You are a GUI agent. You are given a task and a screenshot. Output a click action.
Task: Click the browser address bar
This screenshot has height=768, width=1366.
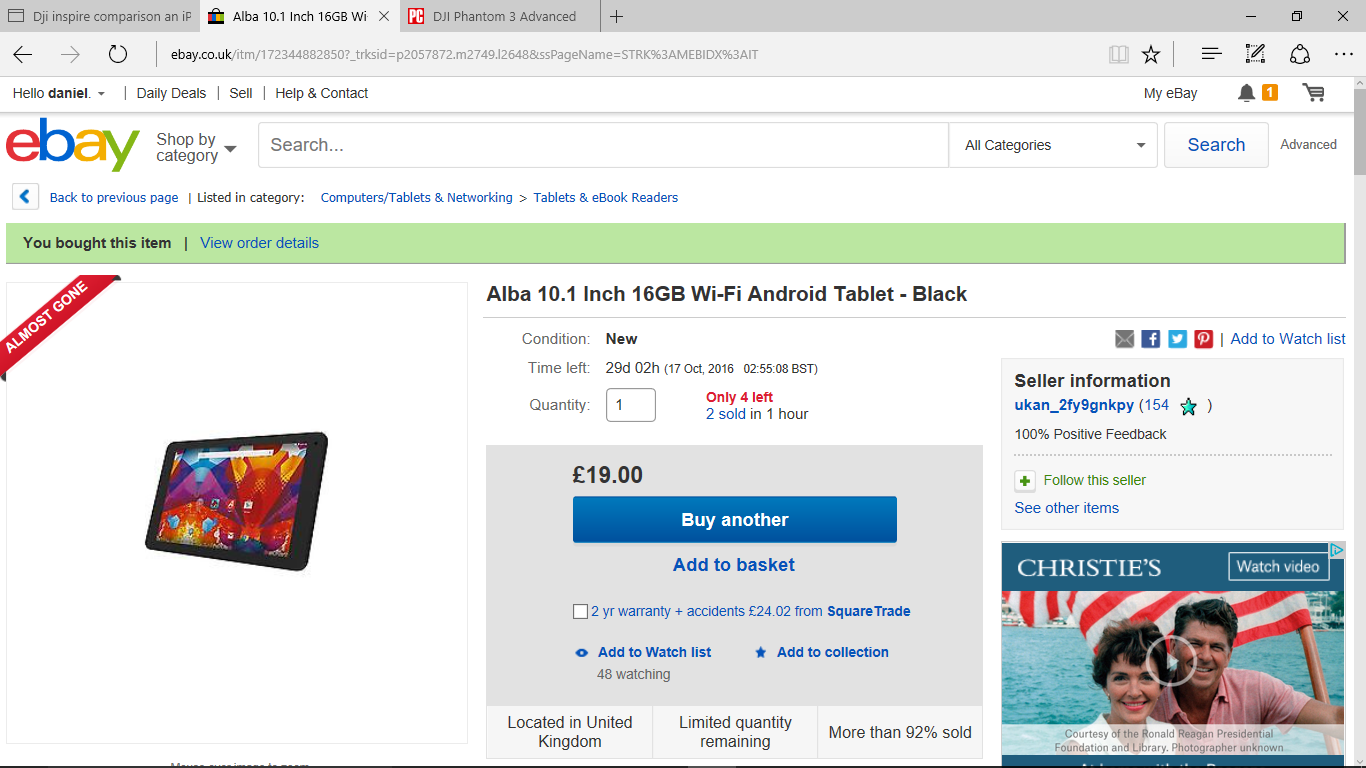click(630, 54)
